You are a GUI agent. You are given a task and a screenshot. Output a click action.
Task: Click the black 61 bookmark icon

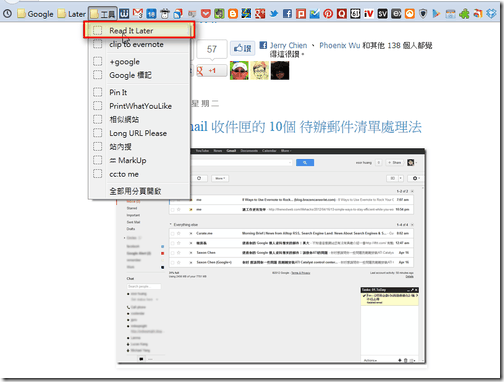355,14
